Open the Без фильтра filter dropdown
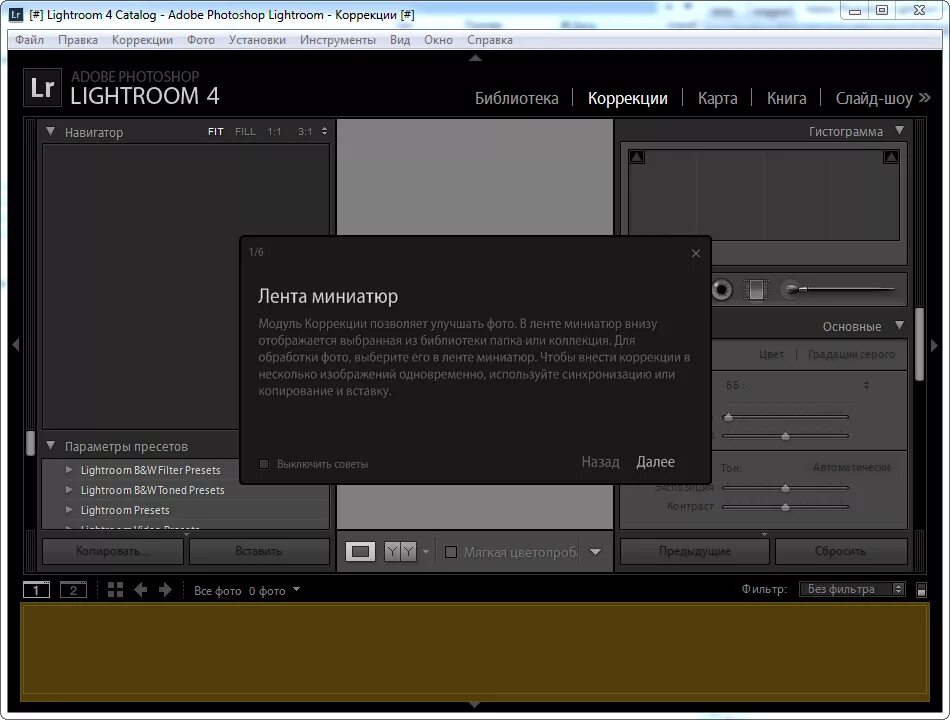This screenshot has width=950, height=720. (852, 589)
